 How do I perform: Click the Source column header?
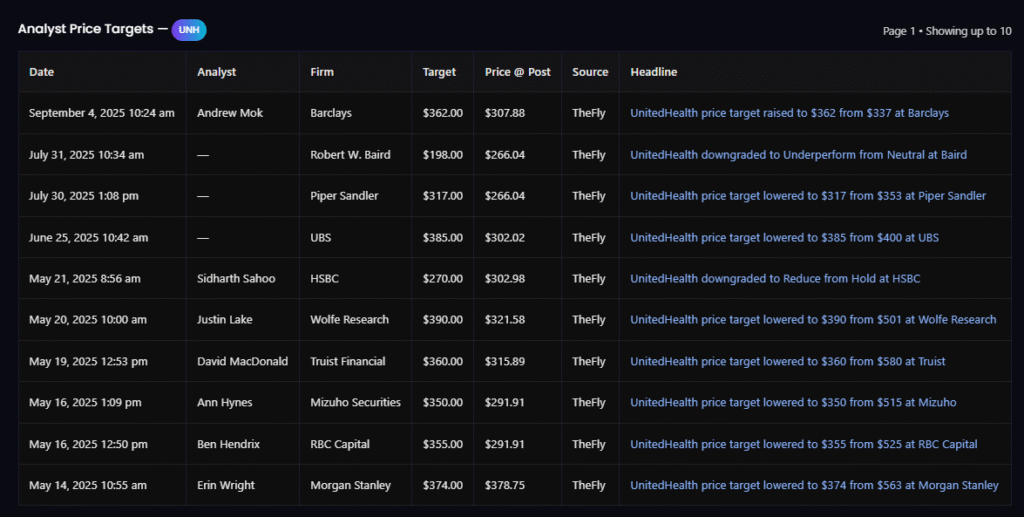[590, 72]
